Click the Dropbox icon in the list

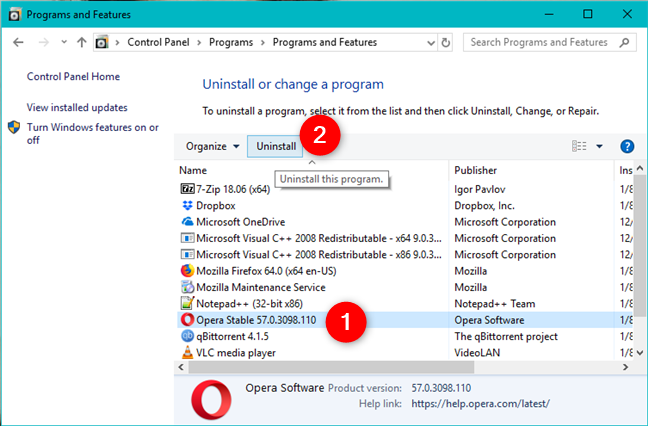tap(187, 205)
